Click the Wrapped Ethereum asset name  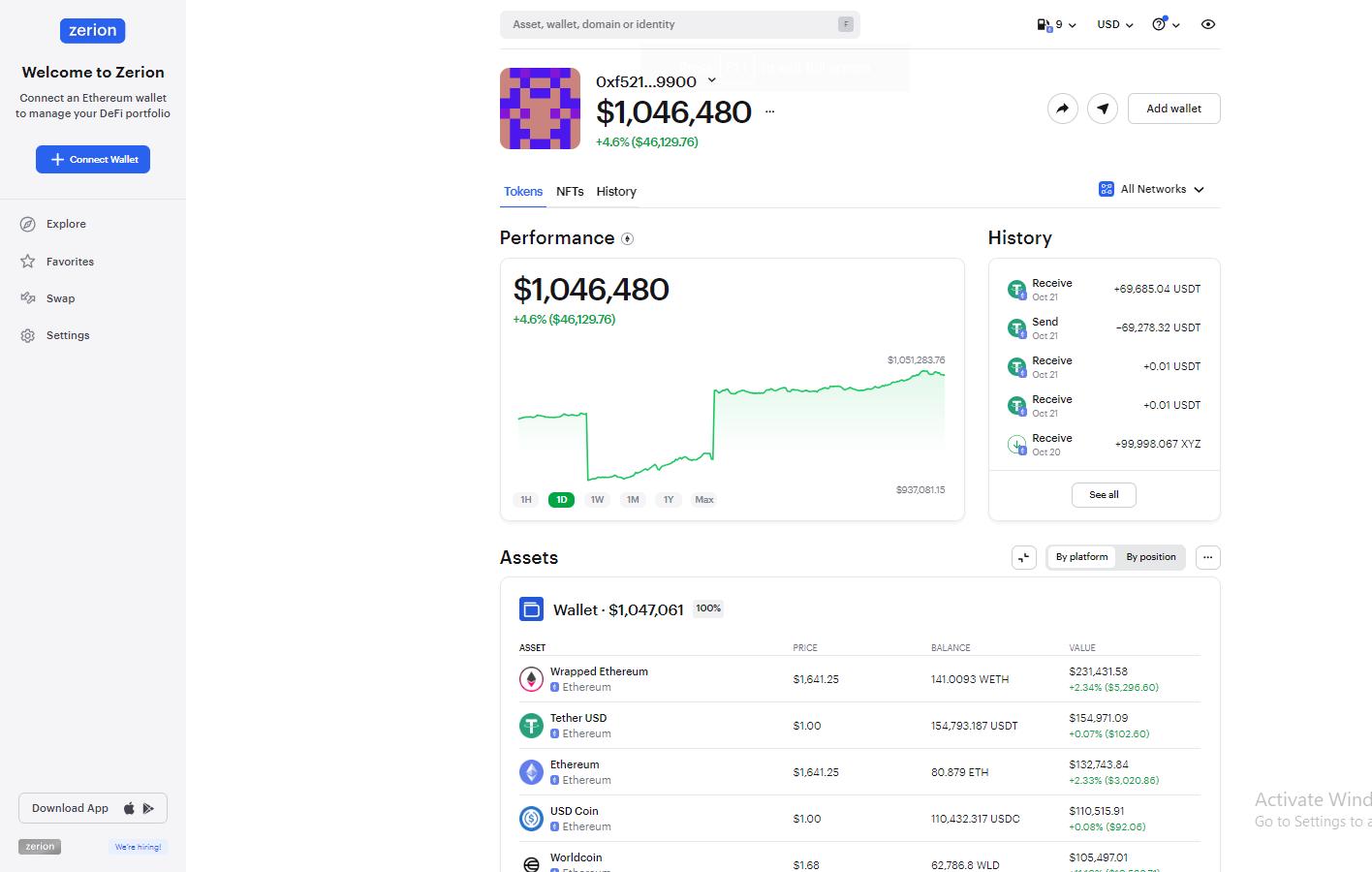coord(599,671)
